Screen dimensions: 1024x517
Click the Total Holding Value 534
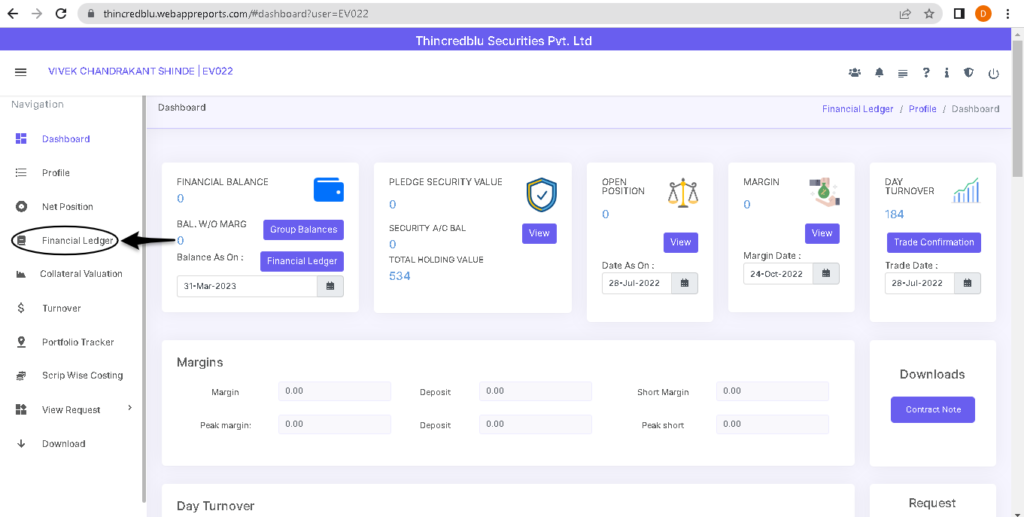pos(400,276)
